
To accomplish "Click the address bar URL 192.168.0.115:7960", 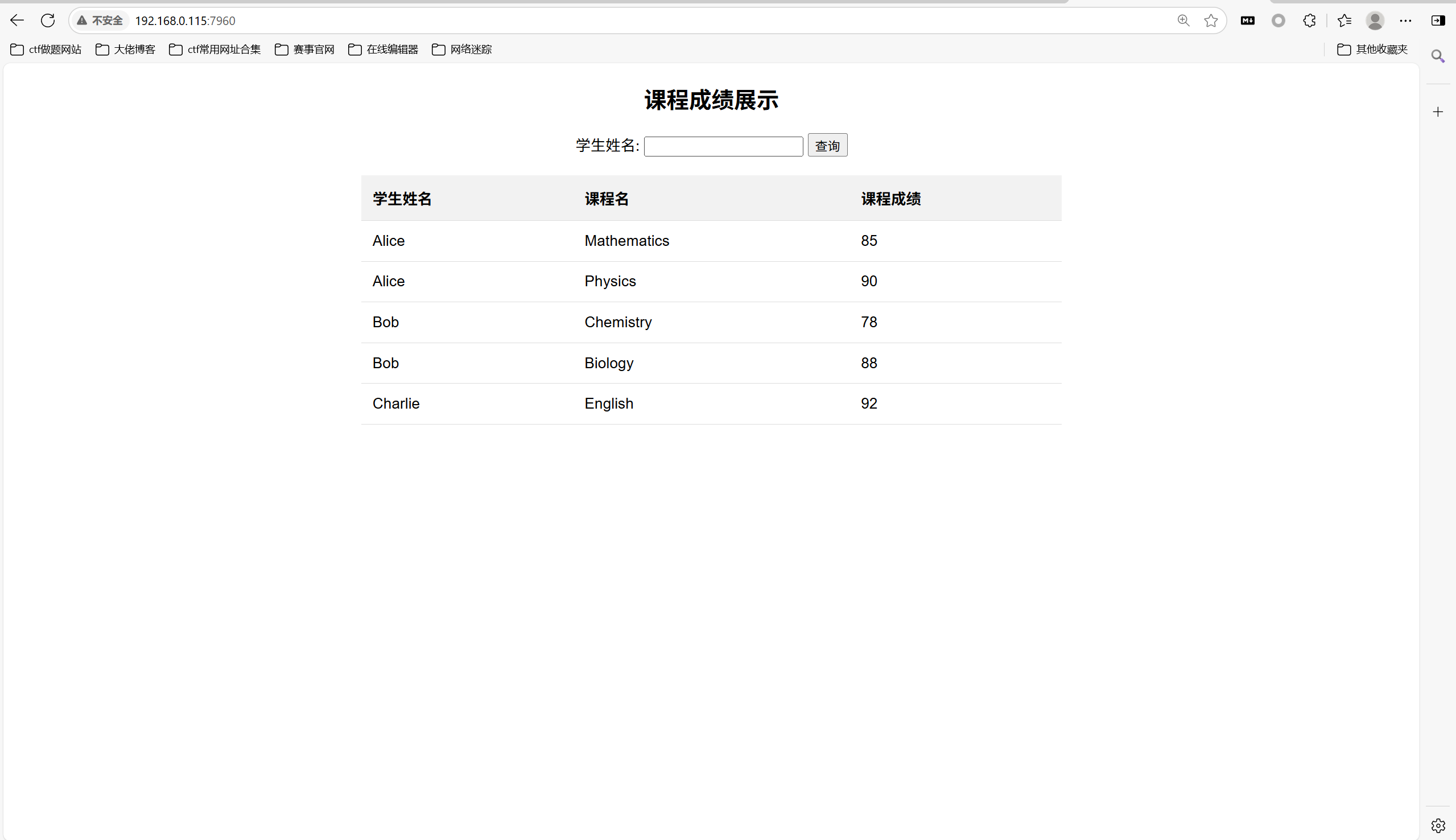I will pyautogui.click(x=185, y=20).
